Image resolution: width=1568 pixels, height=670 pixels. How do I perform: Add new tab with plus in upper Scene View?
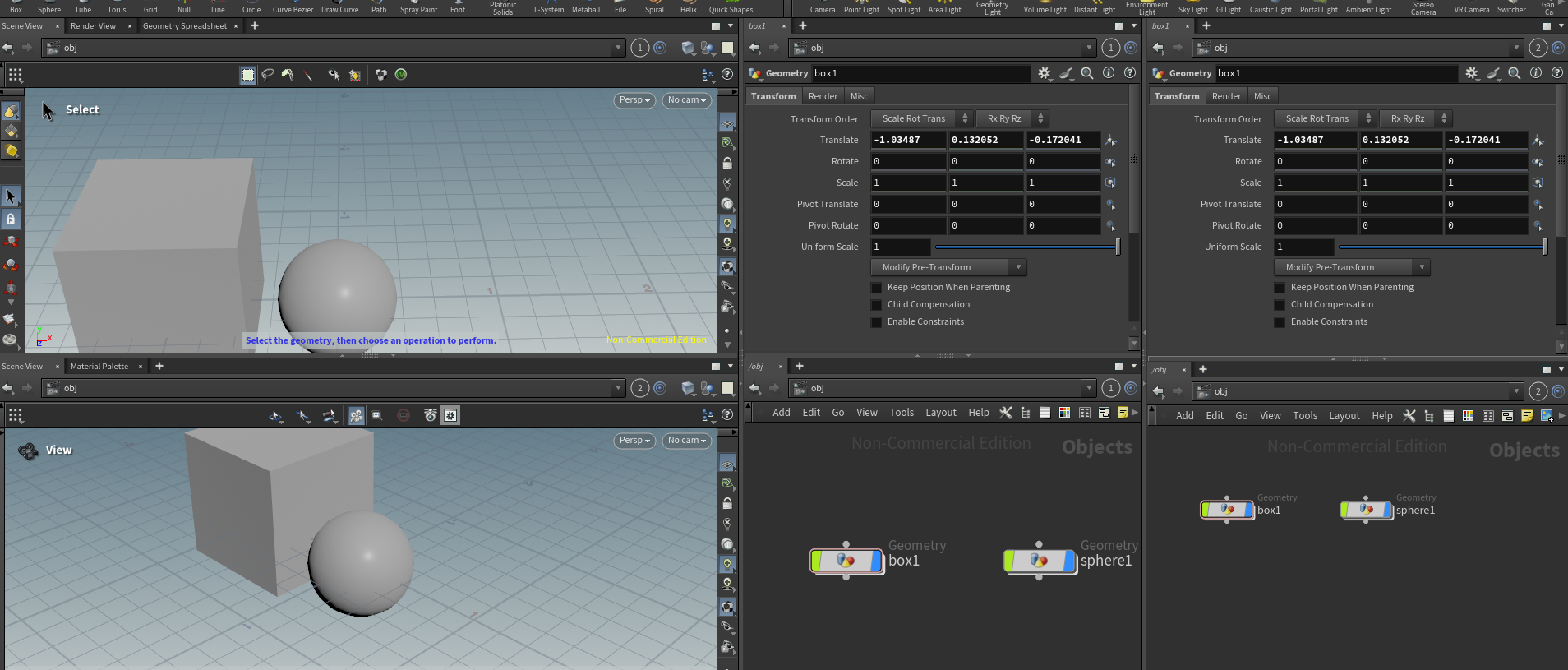pyautogui.click(x=255, y=26)
